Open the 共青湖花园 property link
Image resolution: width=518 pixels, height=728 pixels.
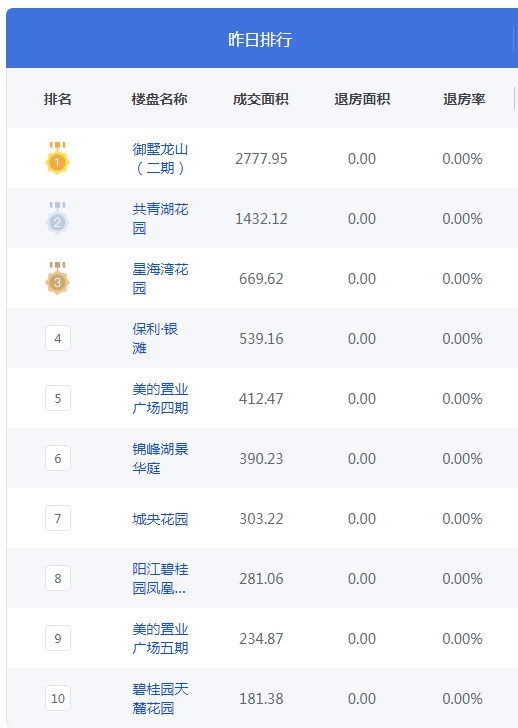[x=160, y=218]
